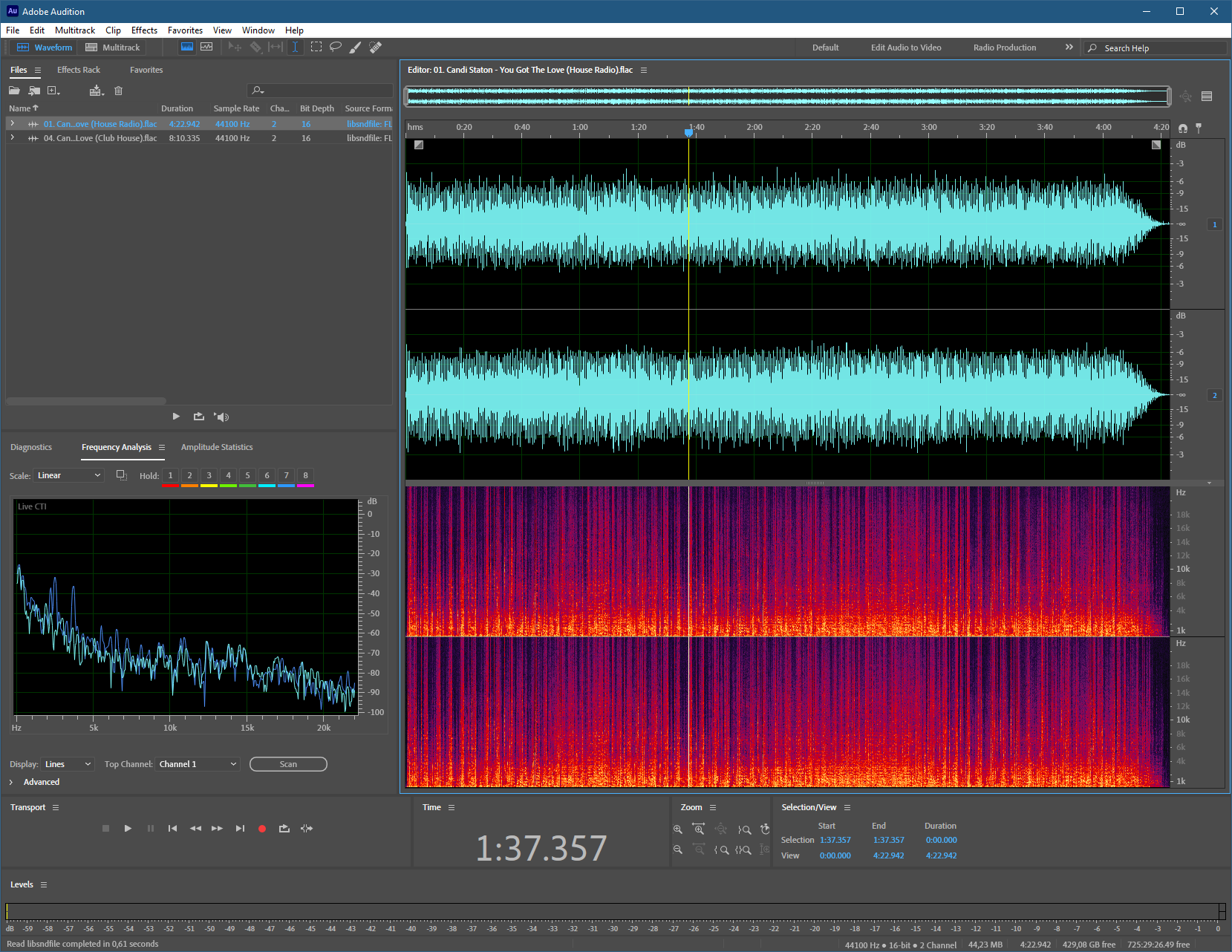Zoom in time in Zoom panel

coord(698,829)
